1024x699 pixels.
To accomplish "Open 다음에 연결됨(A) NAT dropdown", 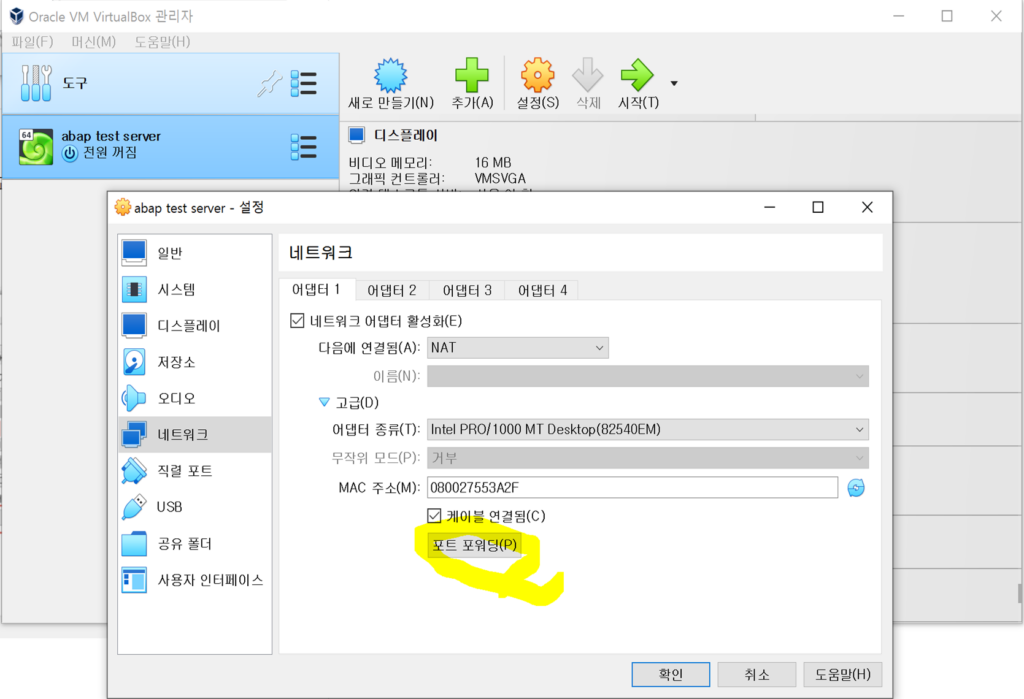I will [x=518, y=348].
